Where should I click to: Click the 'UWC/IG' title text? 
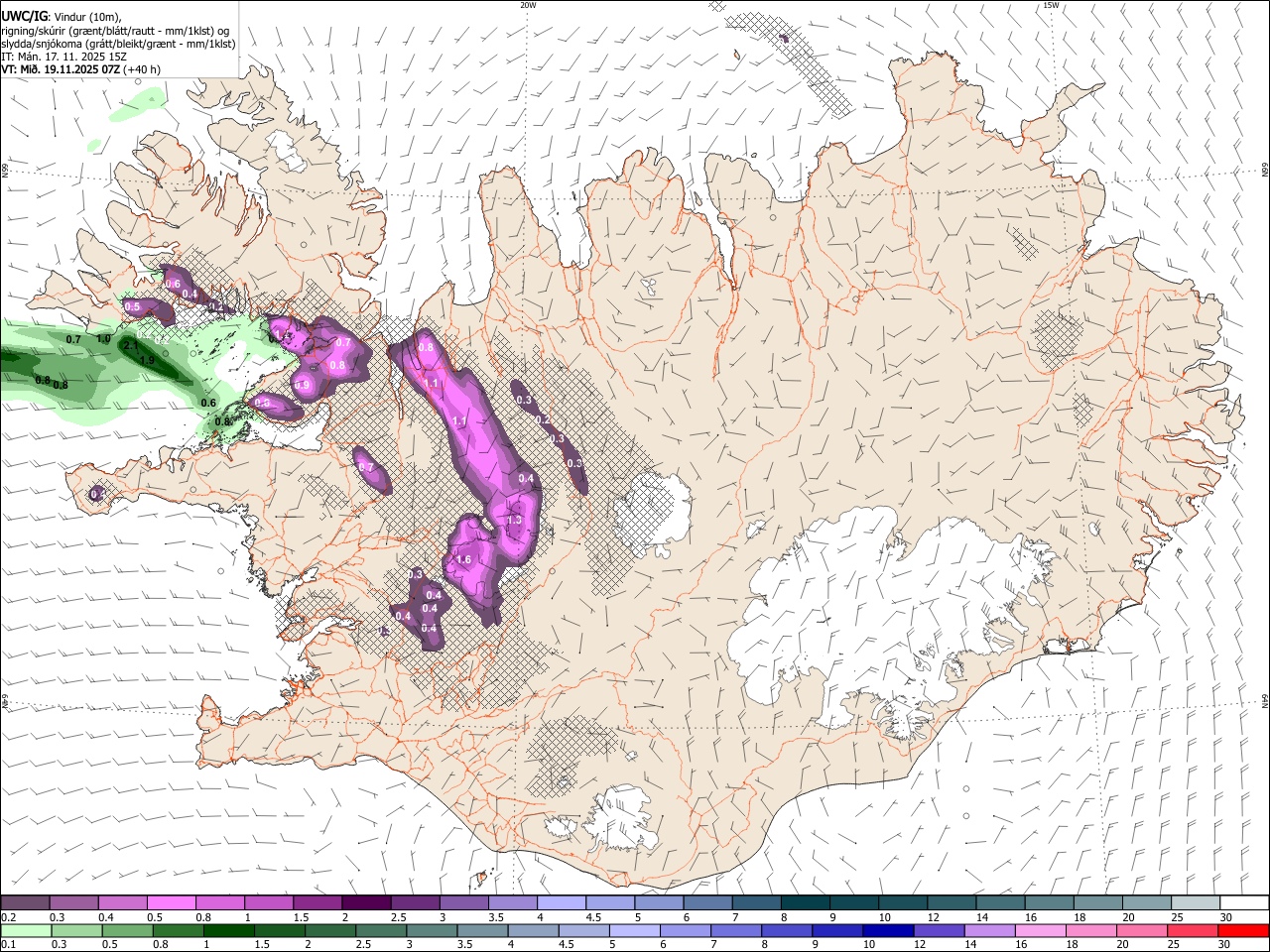23,16
